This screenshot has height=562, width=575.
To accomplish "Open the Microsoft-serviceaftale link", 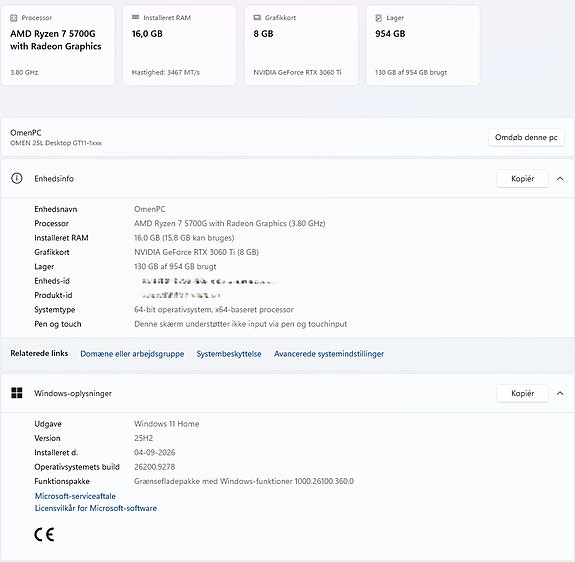I will click(75, 496).
